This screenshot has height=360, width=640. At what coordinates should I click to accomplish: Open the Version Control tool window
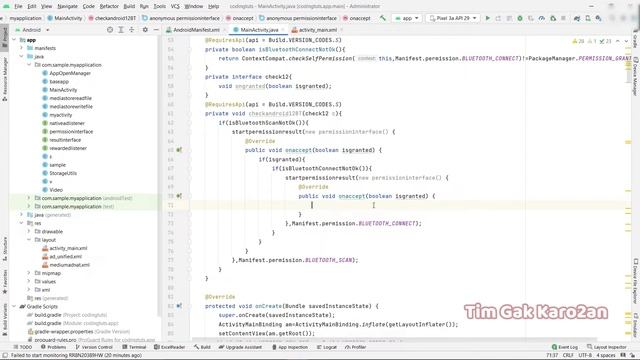click(93, 347)
